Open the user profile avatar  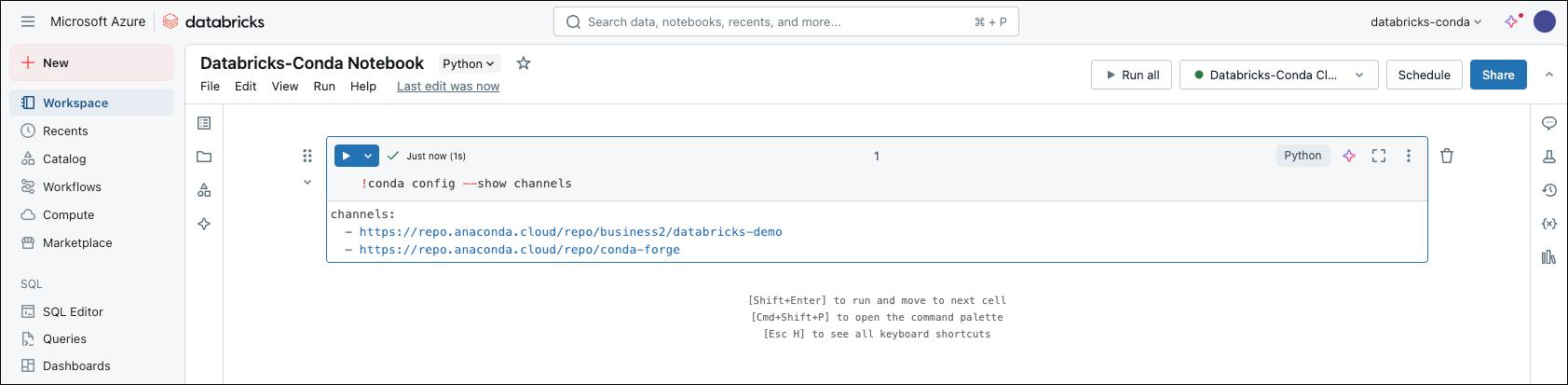1545,21
